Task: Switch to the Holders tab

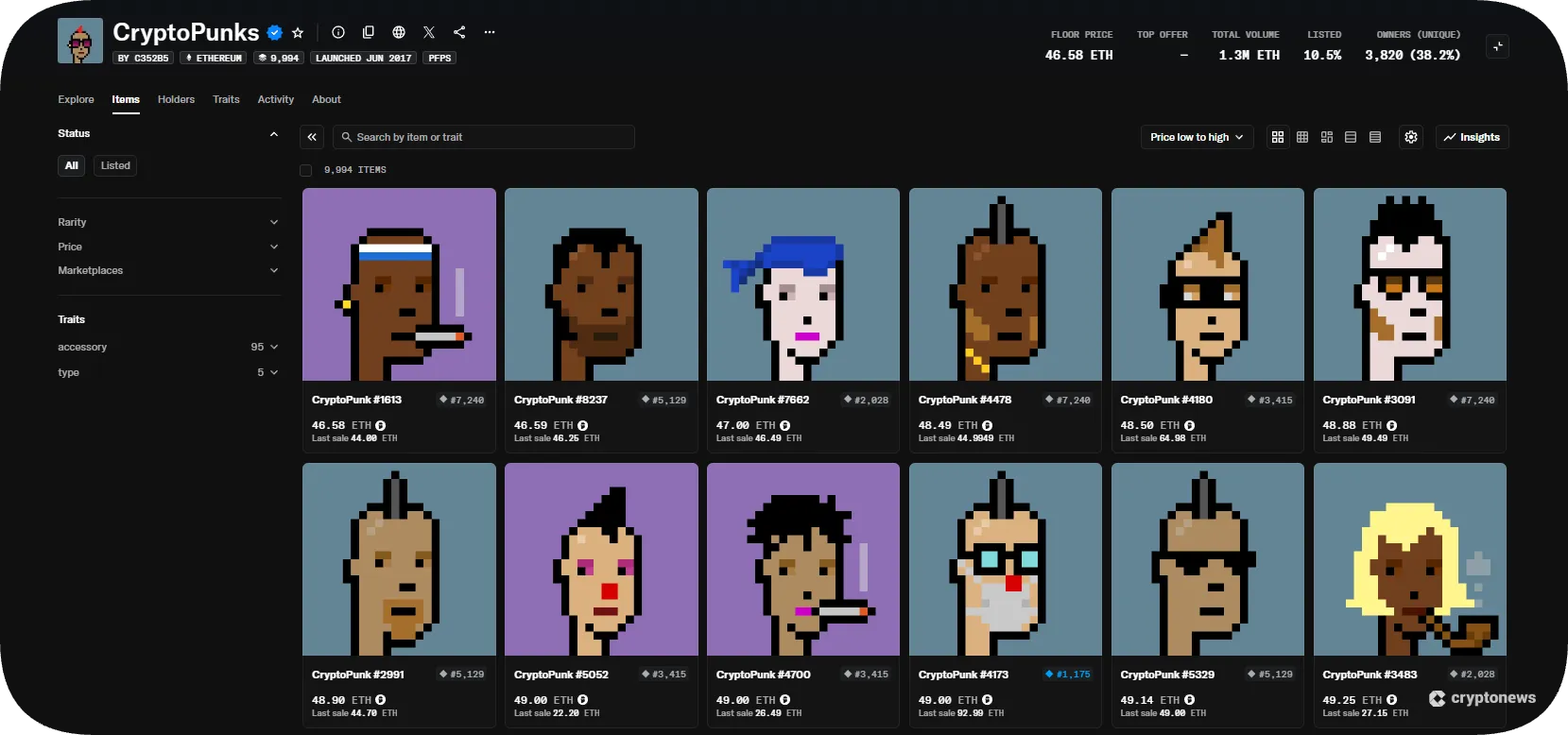Action: click(x=176, y=99)
